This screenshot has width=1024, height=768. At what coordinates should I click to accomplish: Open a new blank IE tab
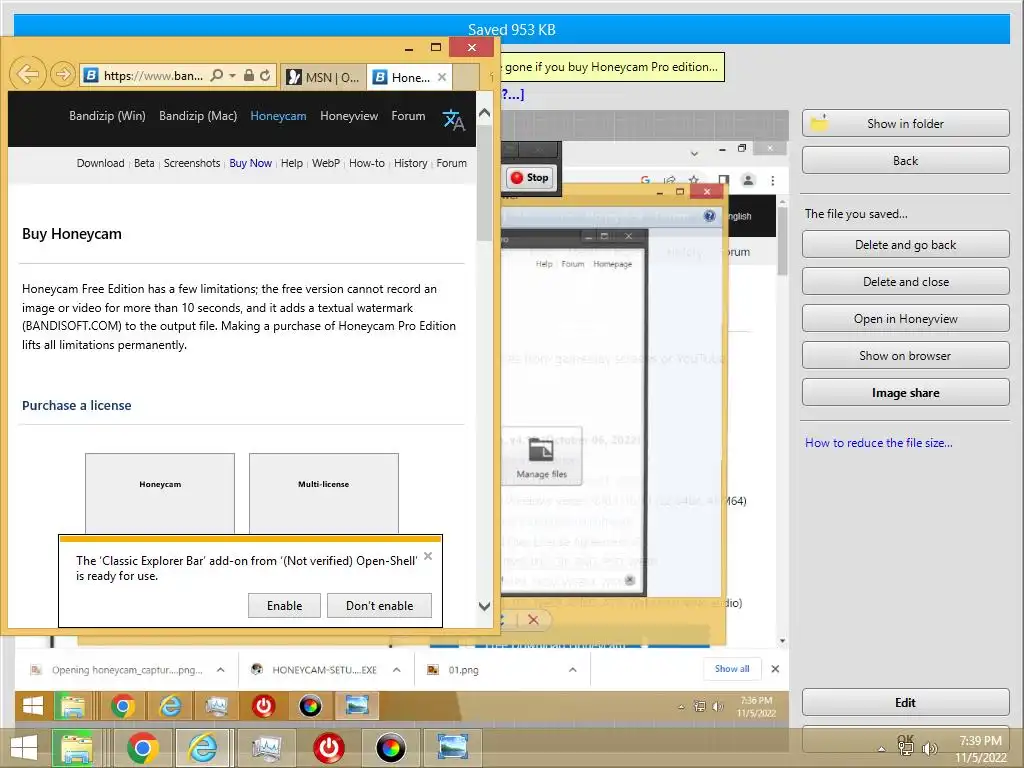(x=466, y=77)
